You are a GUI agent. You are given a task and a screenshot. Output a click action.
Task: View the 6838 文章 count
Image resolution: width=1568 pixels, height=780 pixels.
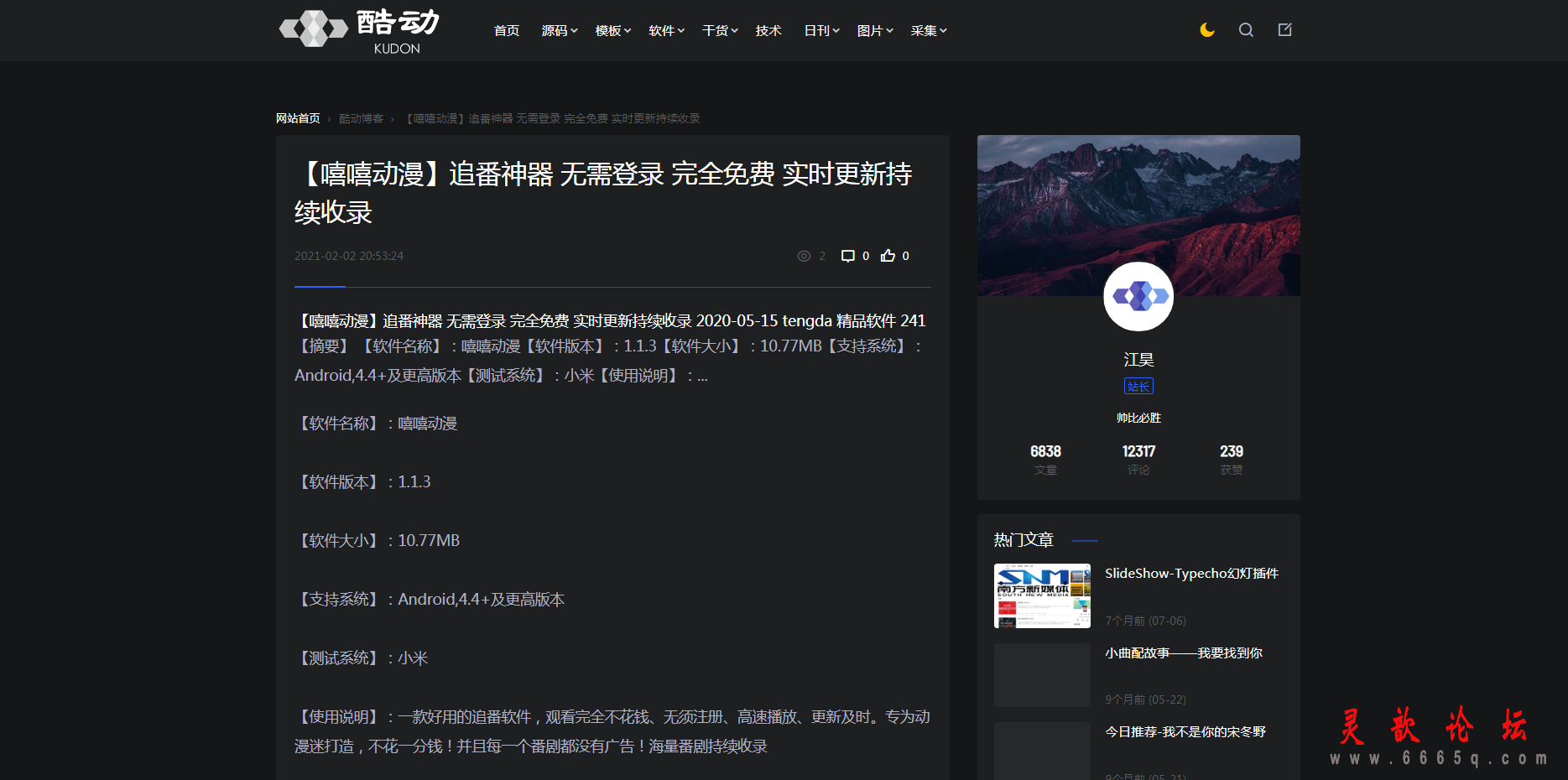pos(1045,460)
